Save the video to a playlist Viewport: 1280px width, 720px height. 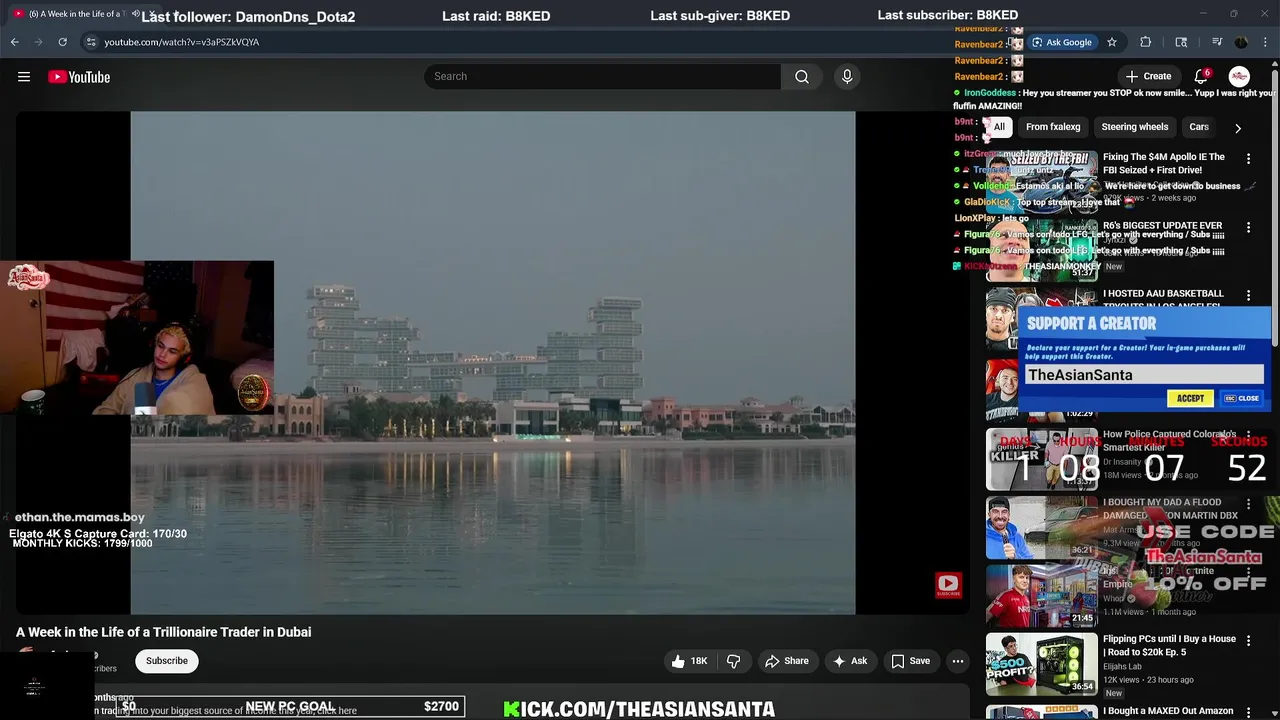point(911,661)
